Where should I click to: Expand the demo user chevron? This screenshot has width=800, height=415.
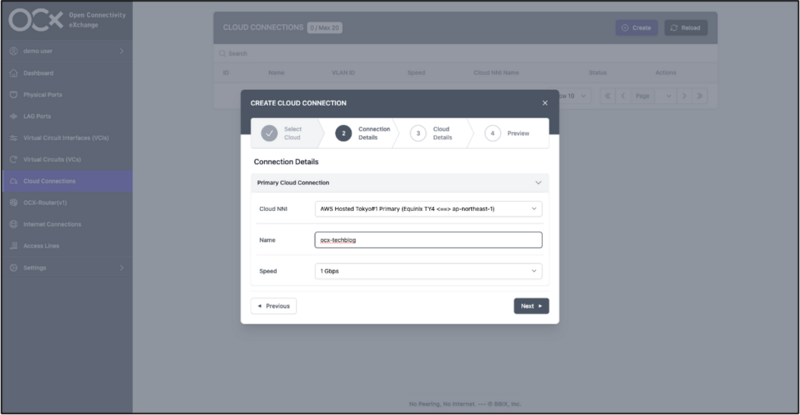point(121,51)
